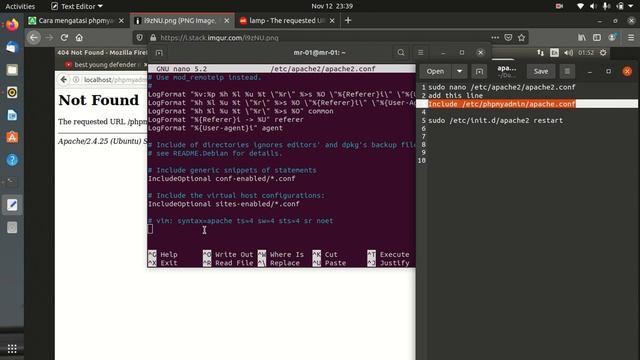Click IncludeOptional conf-enabled line in nano
The height and width of the screenshot is (360, 640).
click(x=222, y=179)
